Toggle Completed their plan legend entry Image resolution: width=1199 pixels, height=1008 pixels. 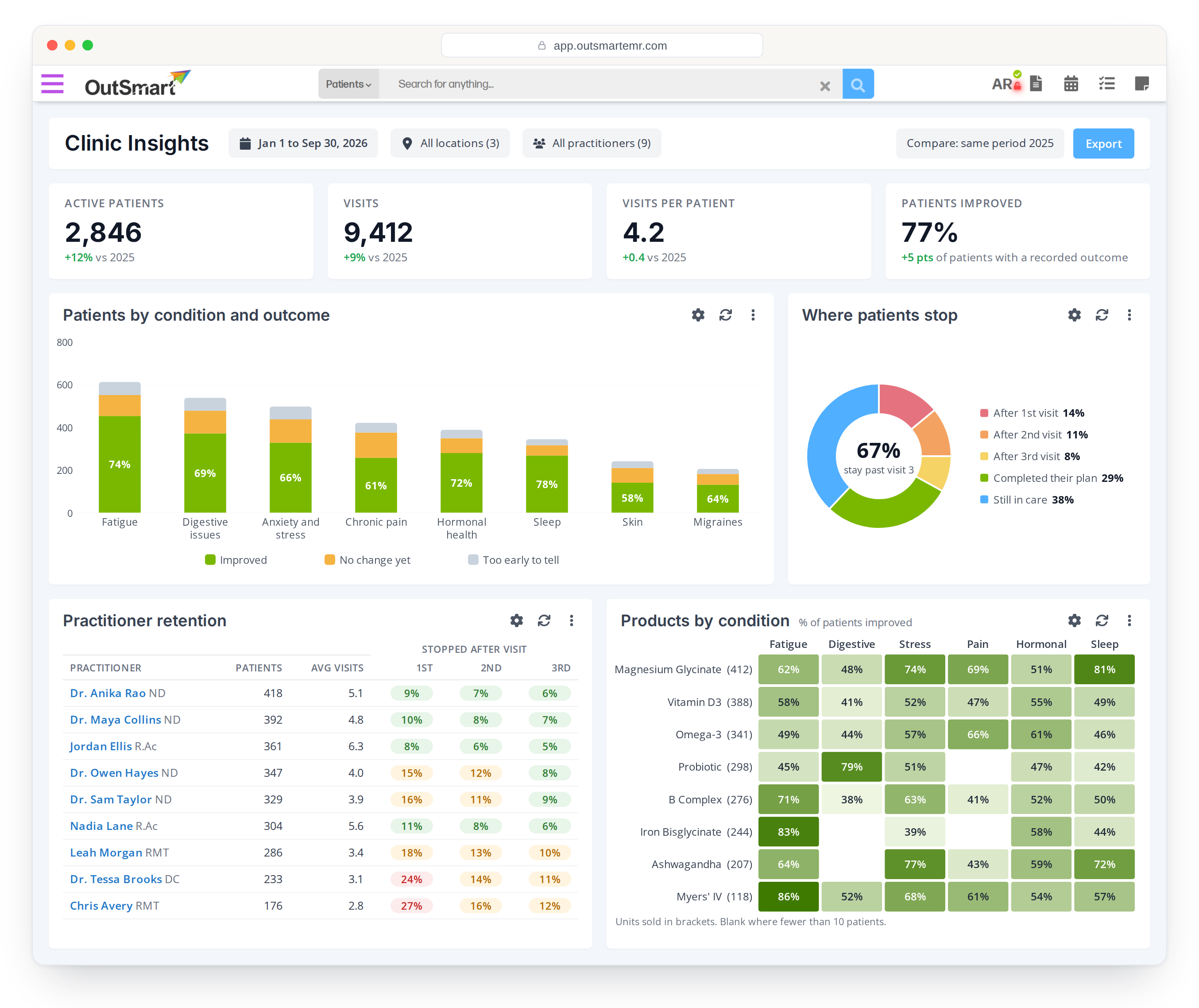[x=1051, y=478]
